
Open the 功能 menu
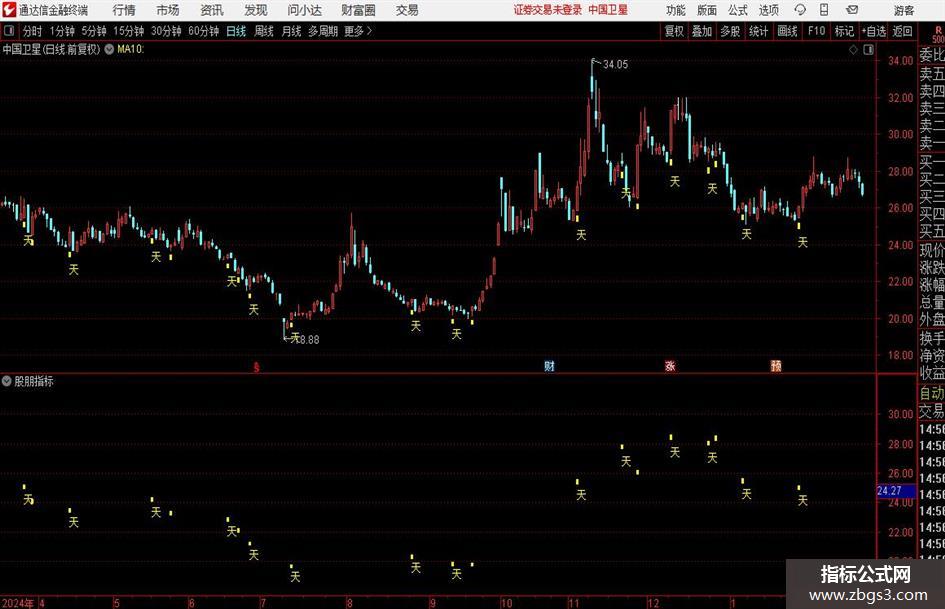[x=676, y=10]
